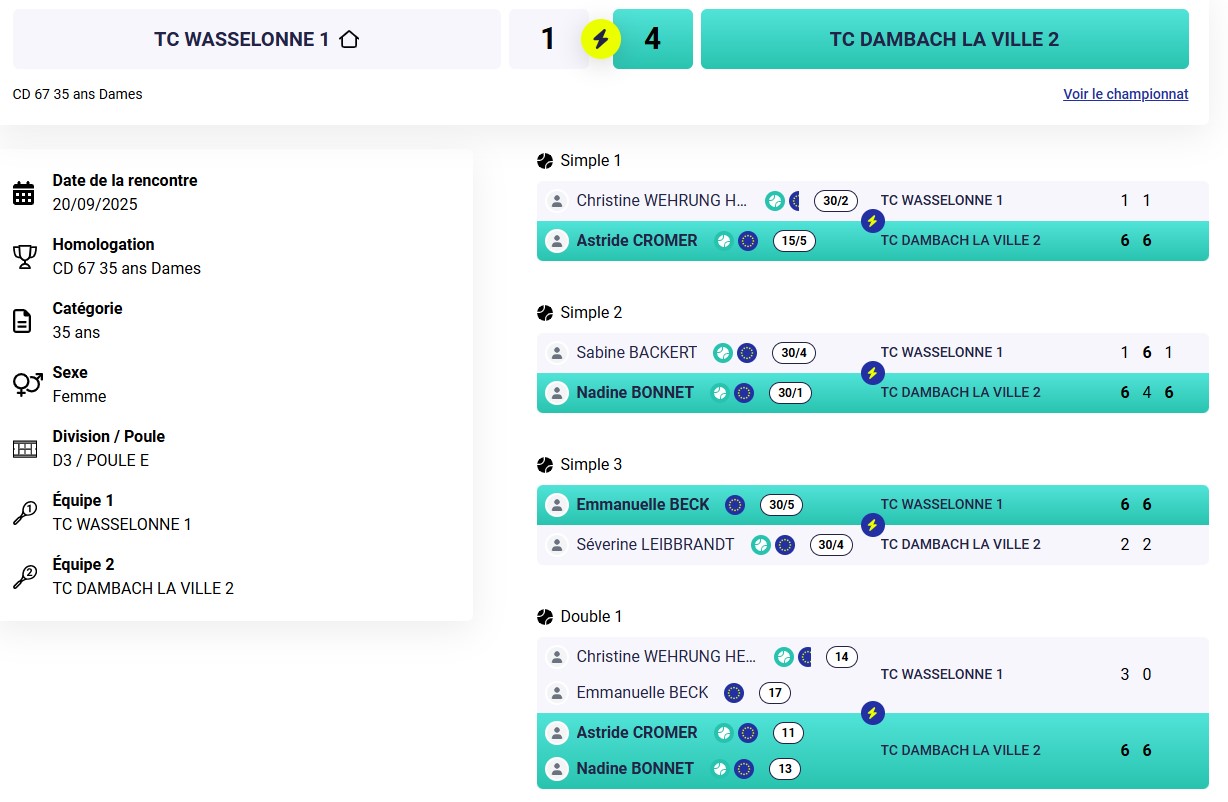
Task: Click the EU flag icon beside Séverine LEIBBRANDT
Action: [x=785, y=545]
